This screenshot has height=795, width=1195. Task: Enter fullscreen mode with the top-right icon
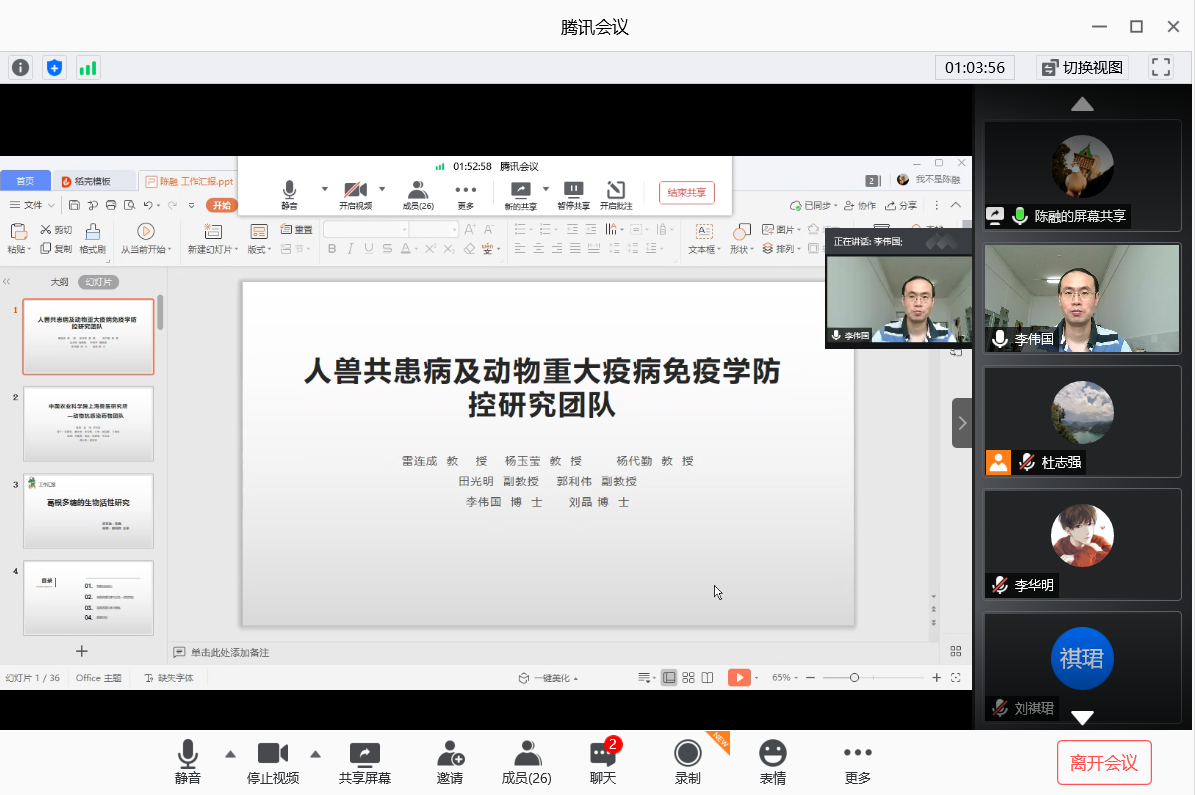pyautogui.click(x=1160, y=68)
